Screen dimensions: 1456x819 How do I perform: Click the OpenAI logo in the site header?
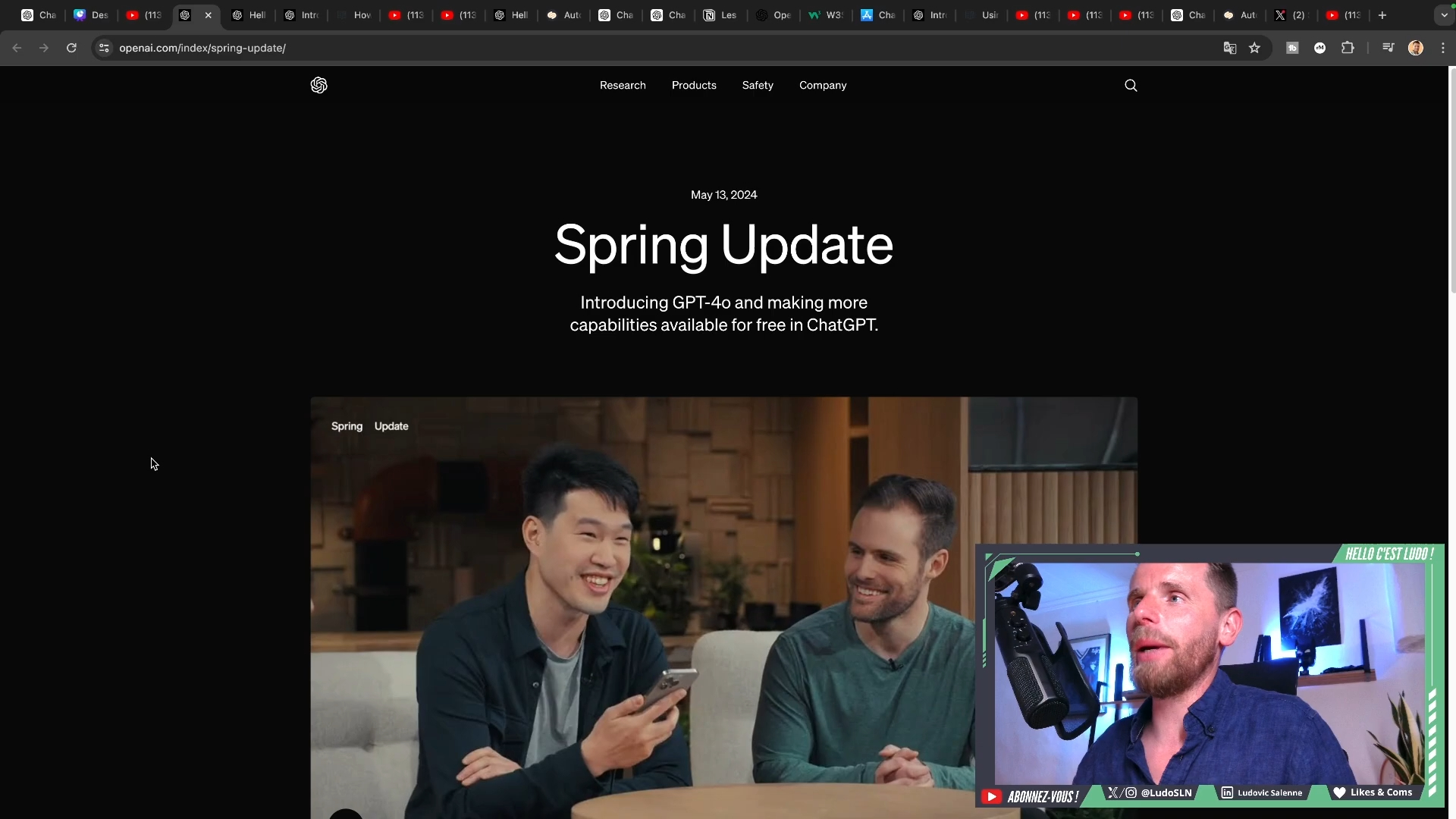point(318,85)
